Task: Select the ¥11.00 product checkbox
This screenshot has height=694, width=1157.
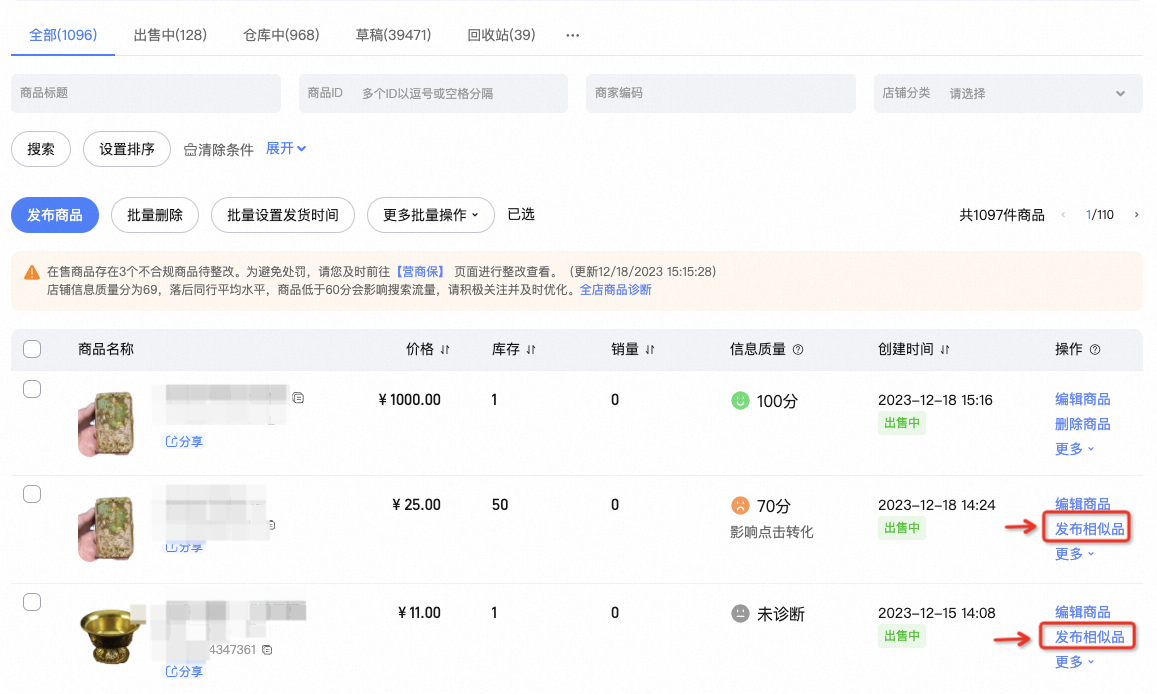Action: 32,602
